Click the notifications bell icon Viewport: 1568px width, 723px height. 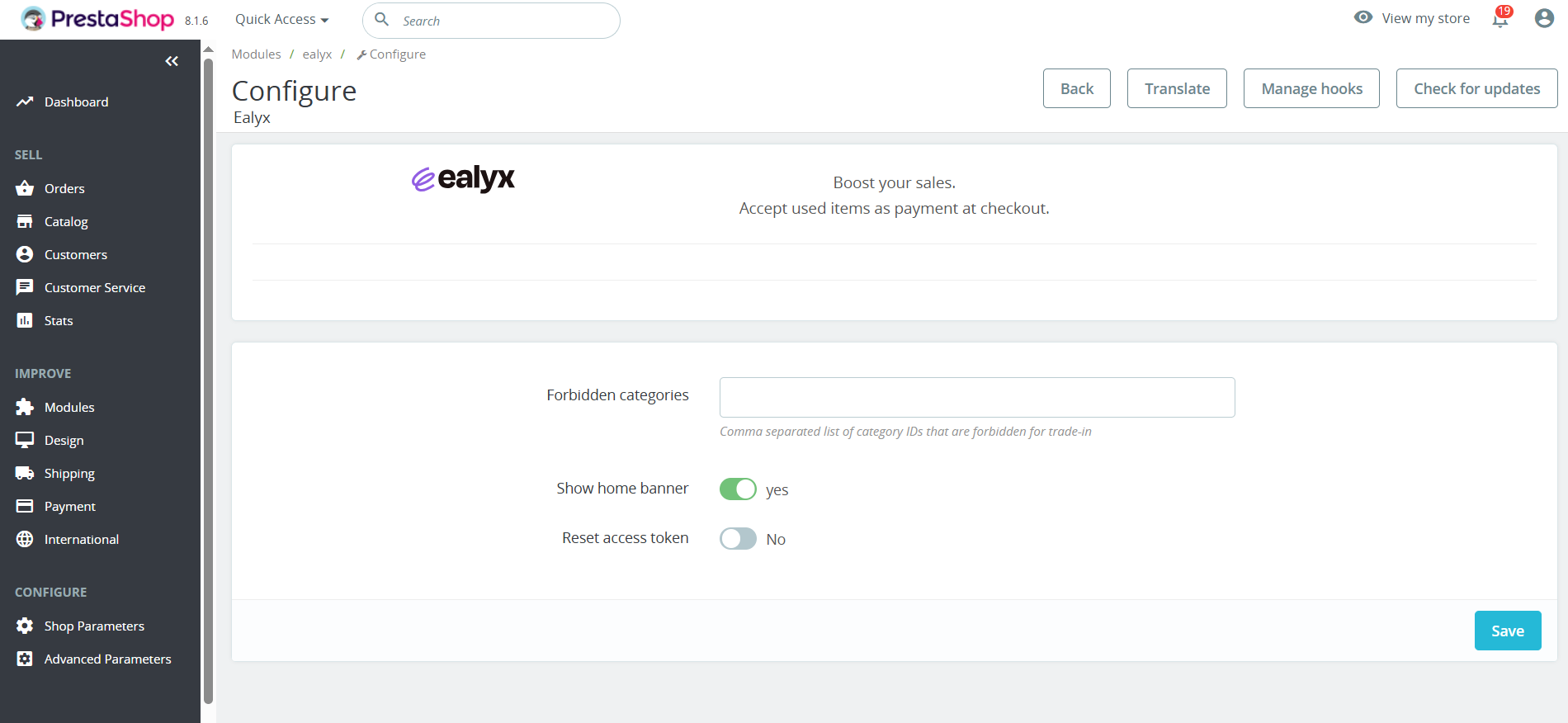click(1500, 19)
